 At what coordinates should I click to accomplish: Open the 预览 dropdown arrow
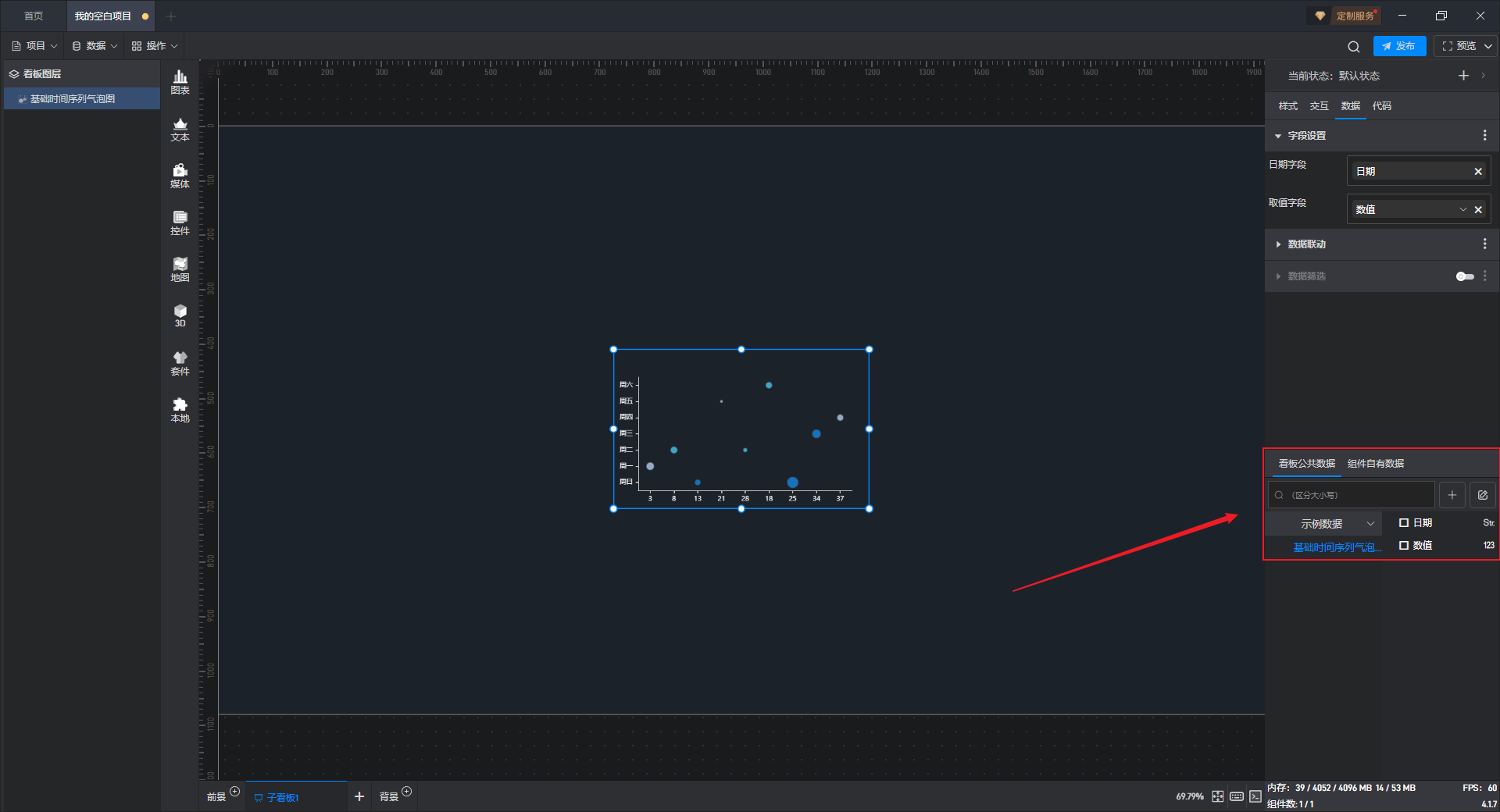[1488, 46]
